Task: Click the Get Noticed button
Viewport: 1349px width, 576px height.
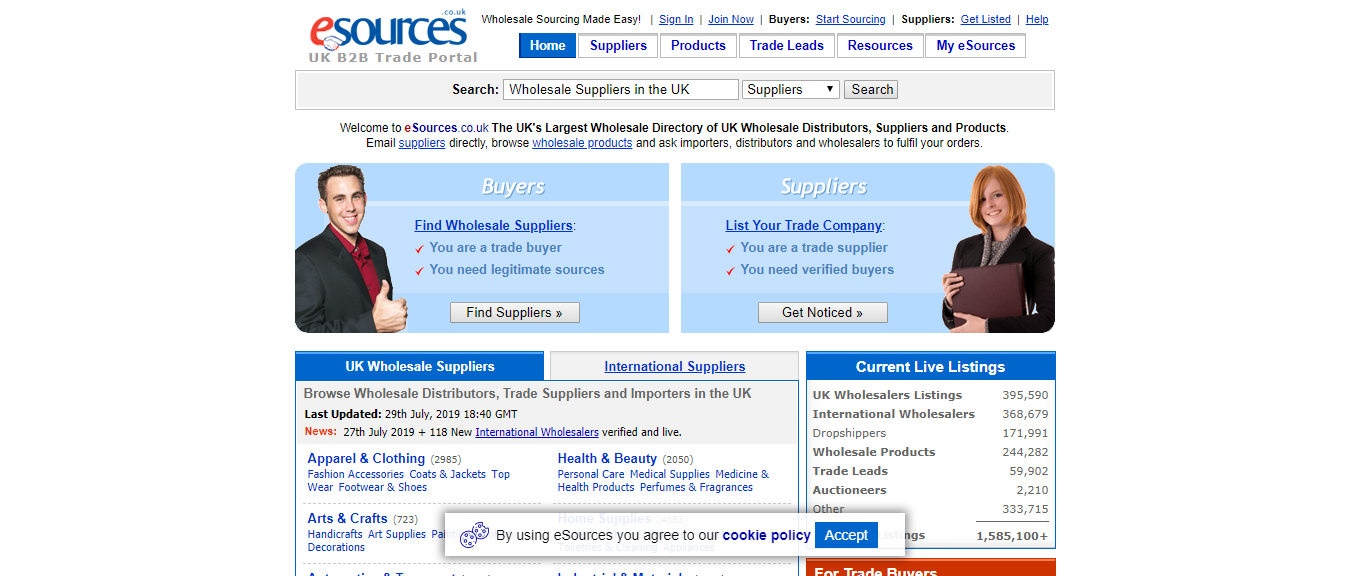Action: pyautogui.click(x=822, y=312)
